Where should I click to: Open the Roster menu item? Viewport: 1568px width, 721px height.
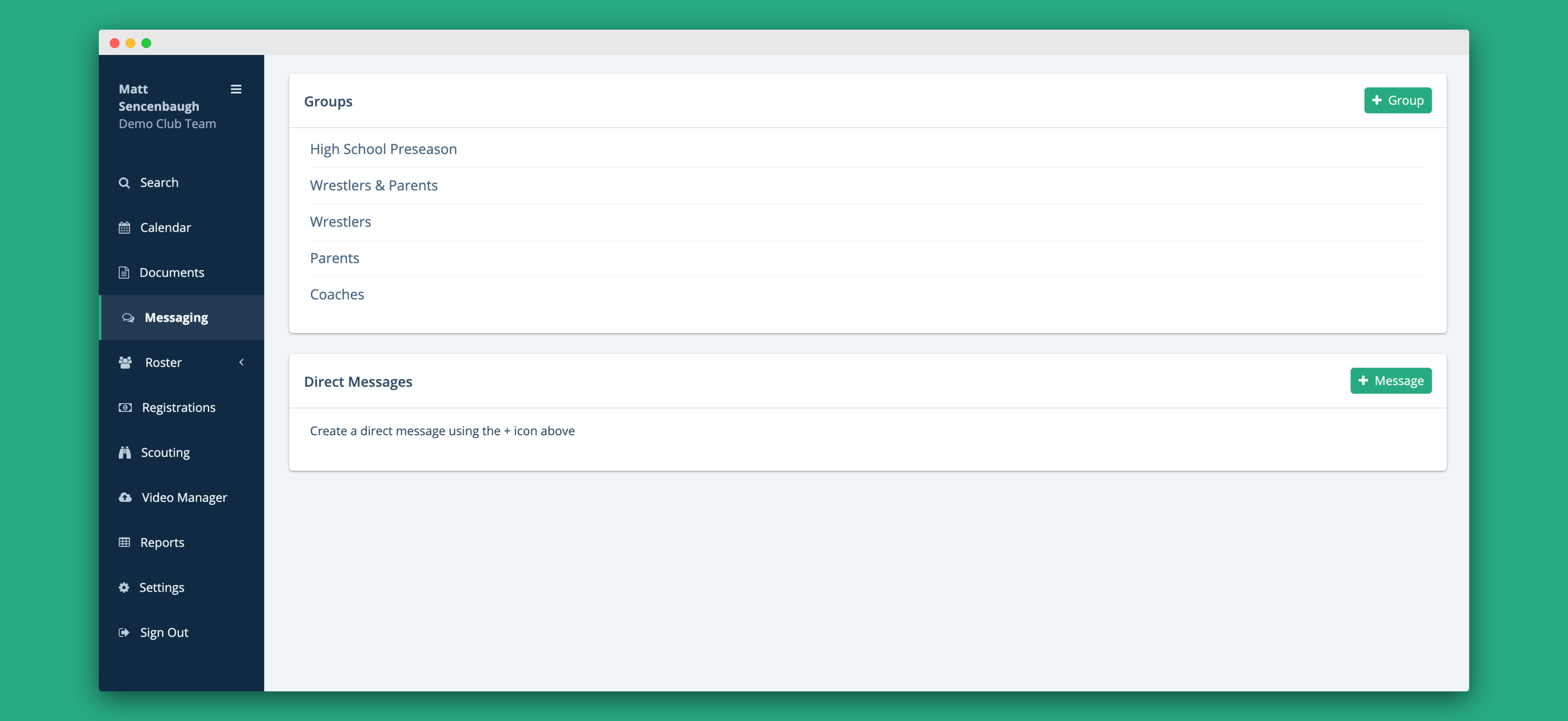click(x=181, y=362)
